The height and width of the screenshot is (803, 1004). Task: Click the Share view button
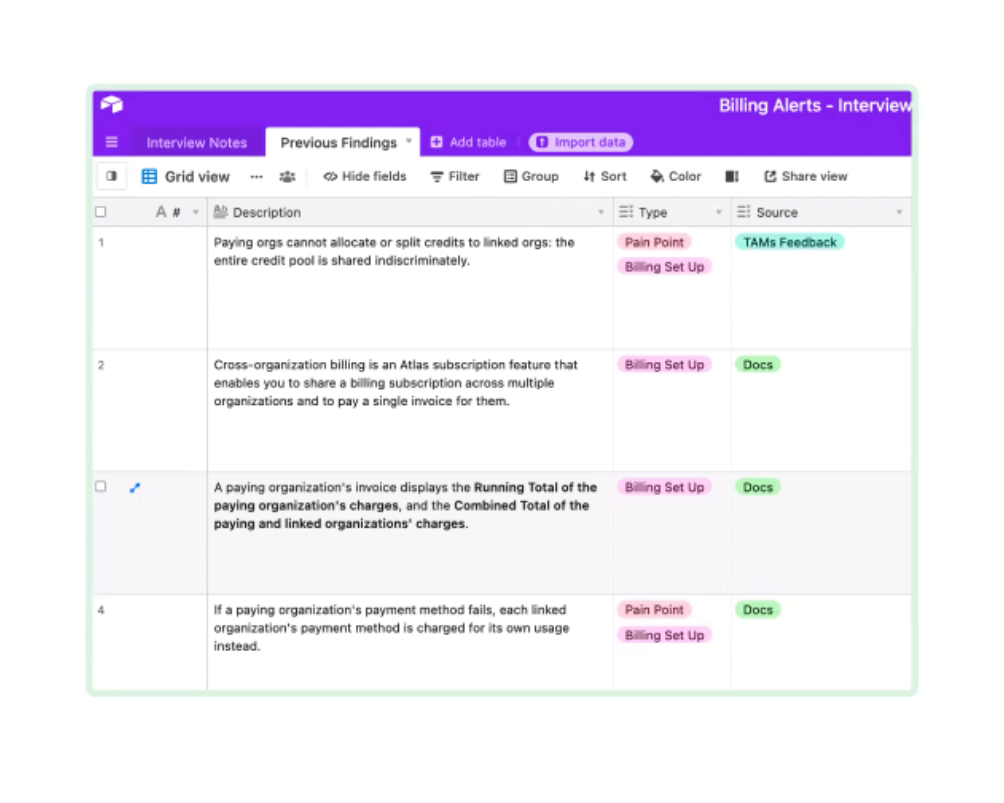coord(805,176)
